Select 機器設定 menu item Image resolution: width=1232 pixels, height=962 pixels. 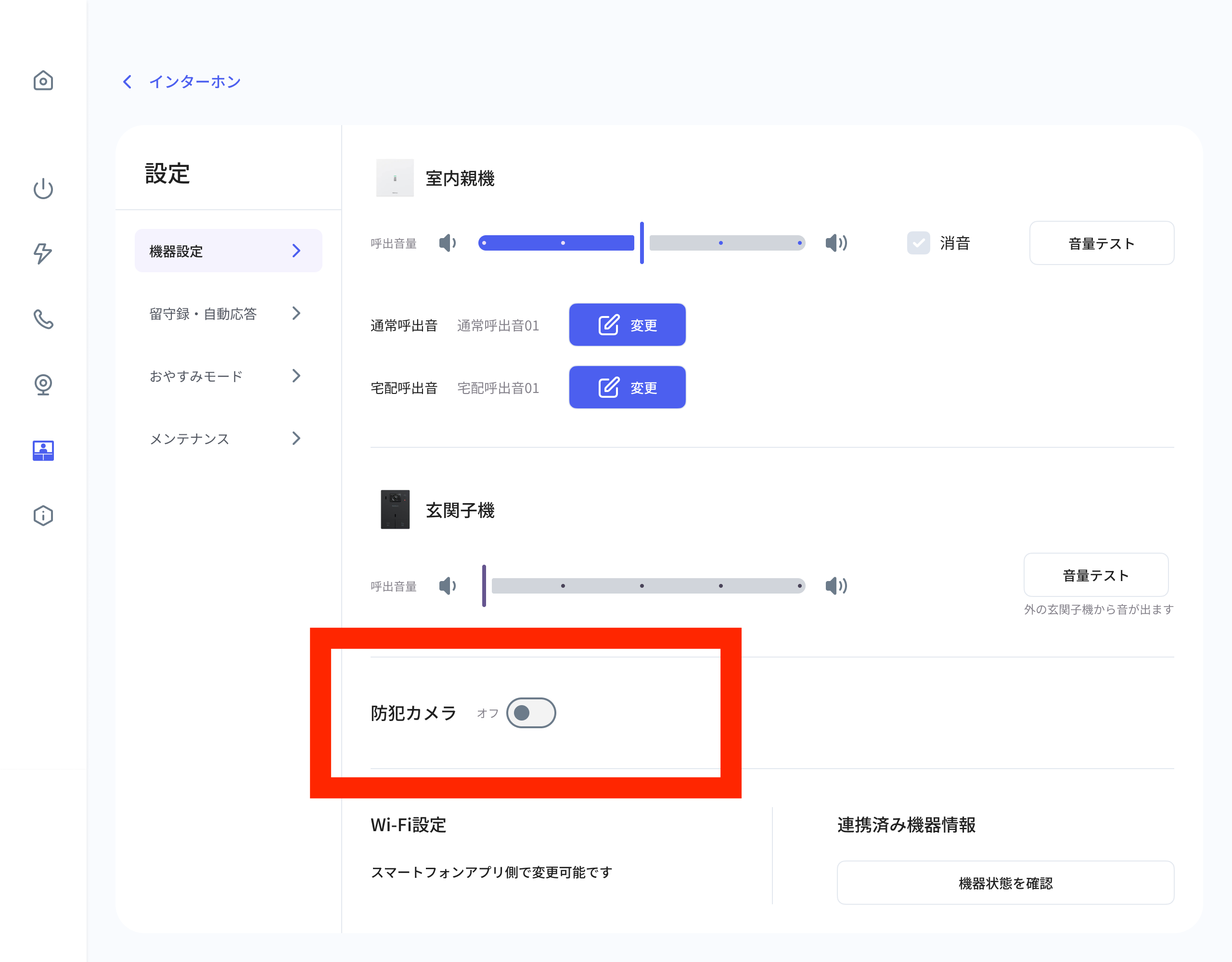coord(229,251)
